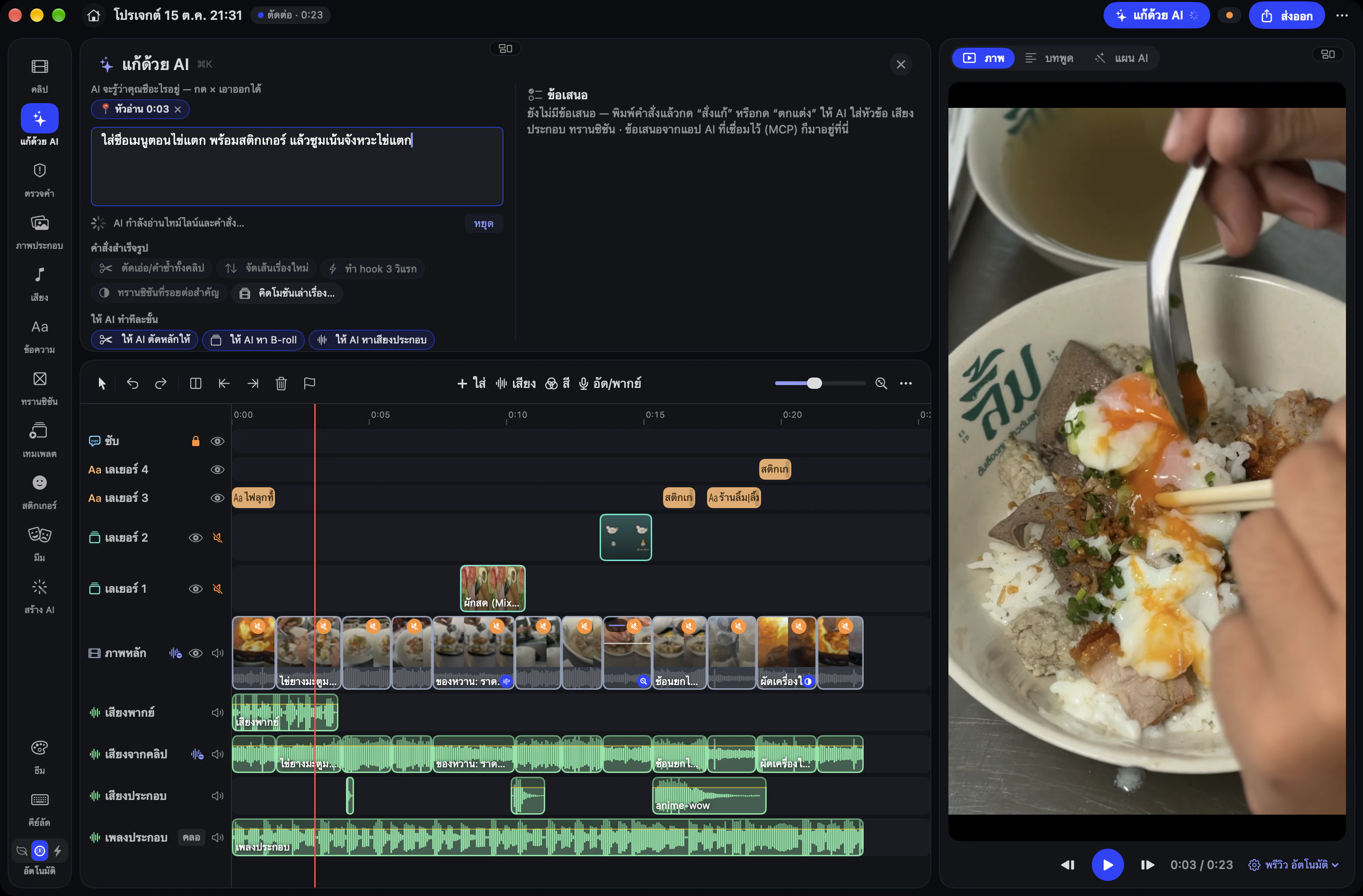
Task: Hide the เลเยอร์ 4 track
Action: (217, 469)
